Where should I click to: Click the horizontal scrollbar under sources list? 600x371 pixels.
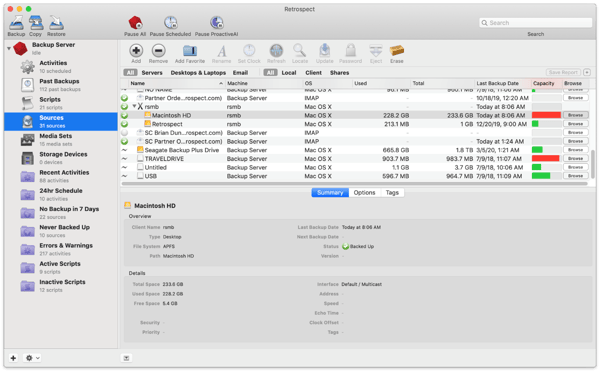click(354, 184)
